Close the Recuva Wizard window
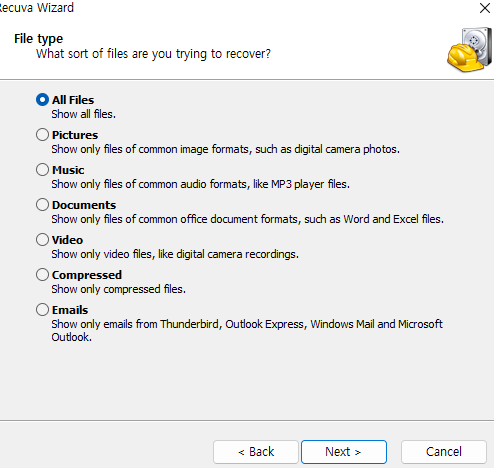 [x=484, y=8]
